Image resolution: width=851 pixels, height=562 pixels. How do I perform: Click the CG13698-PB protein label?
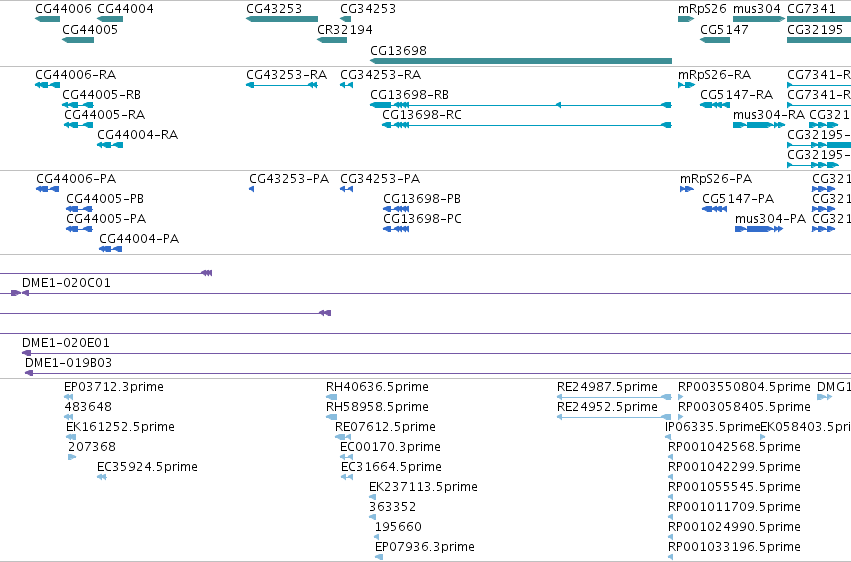pyautogui.click(x=422, y=199)
